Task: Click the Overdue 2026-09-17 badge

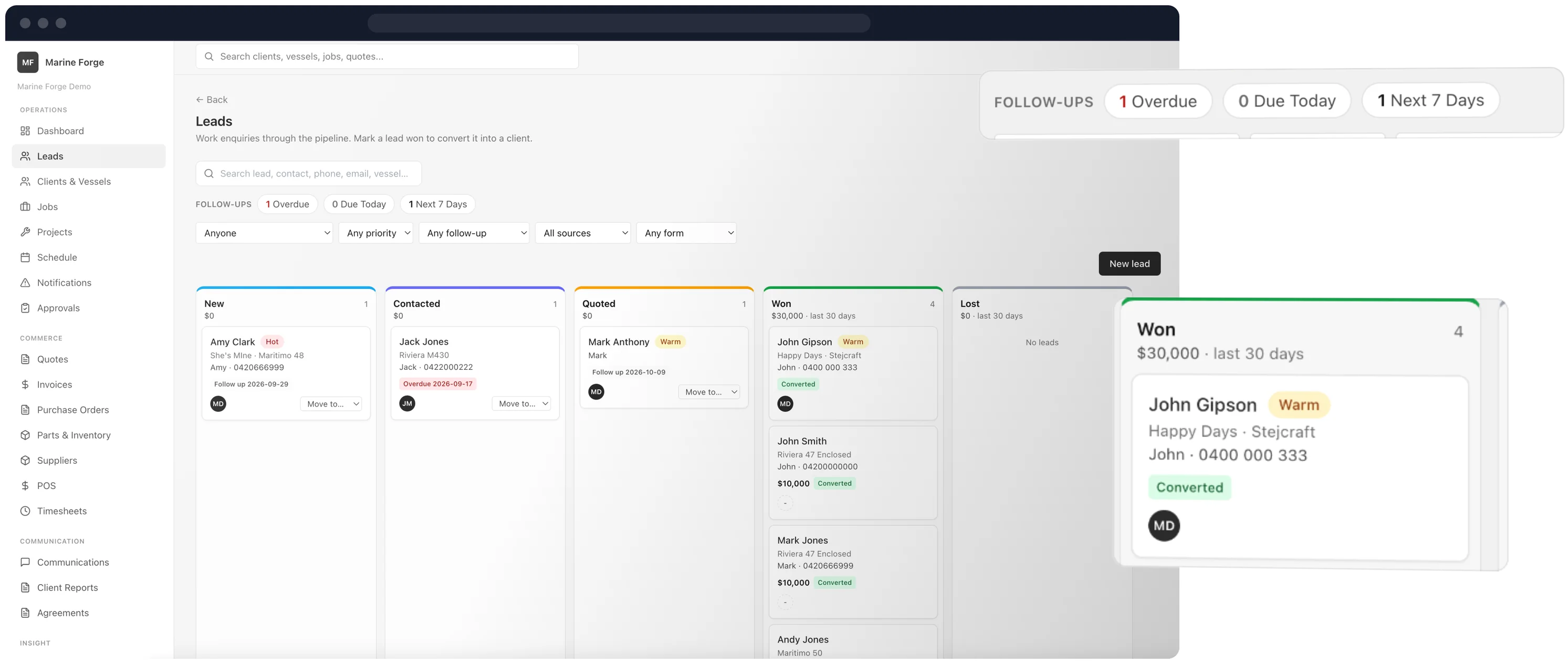Action: 437,384
